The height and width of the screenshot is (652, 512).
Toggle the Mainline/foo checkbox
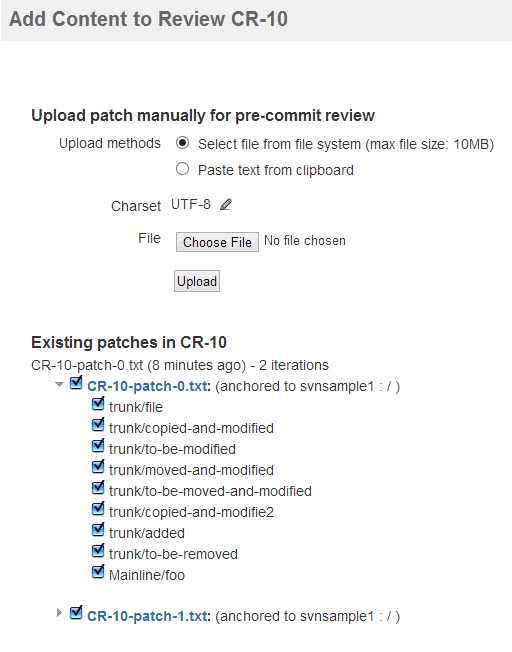[x=98, y=572]
